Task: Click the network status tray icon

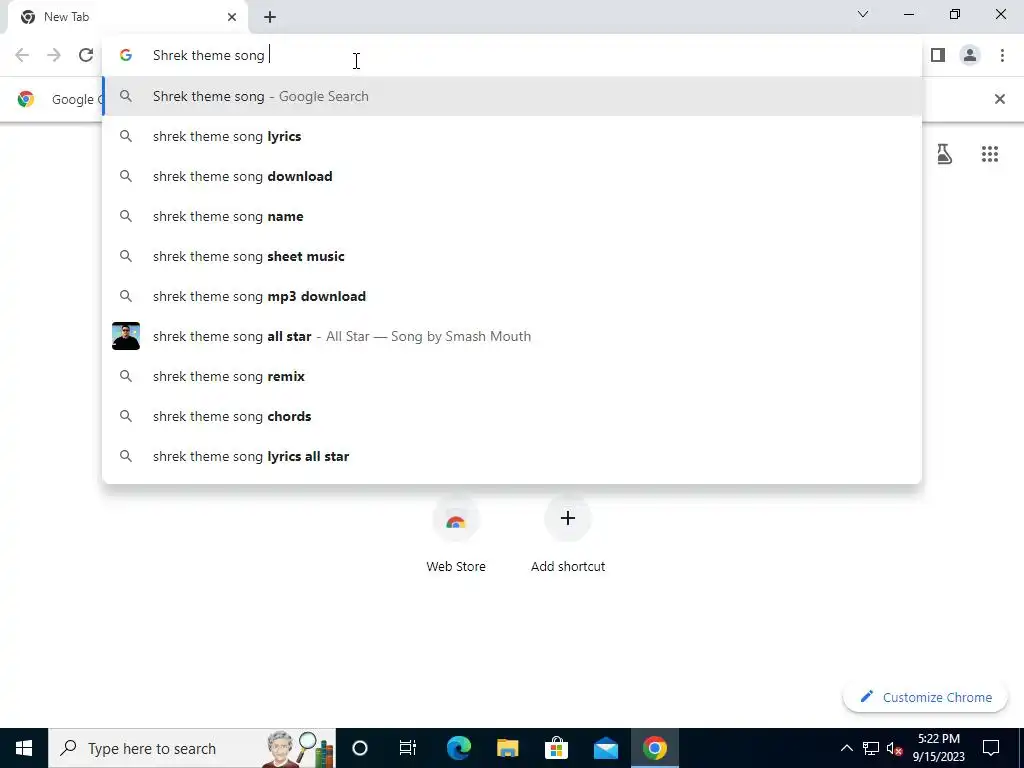Action: tap(871, 748)
